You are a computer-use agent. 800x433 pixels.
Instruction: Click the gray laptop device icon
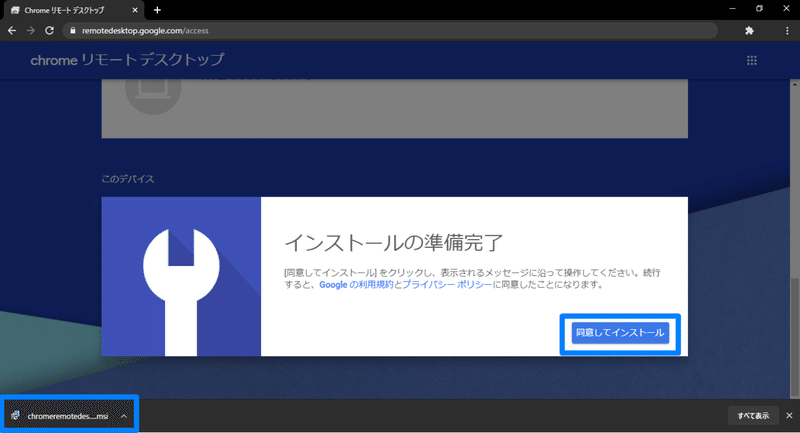(x=153, y=91)
